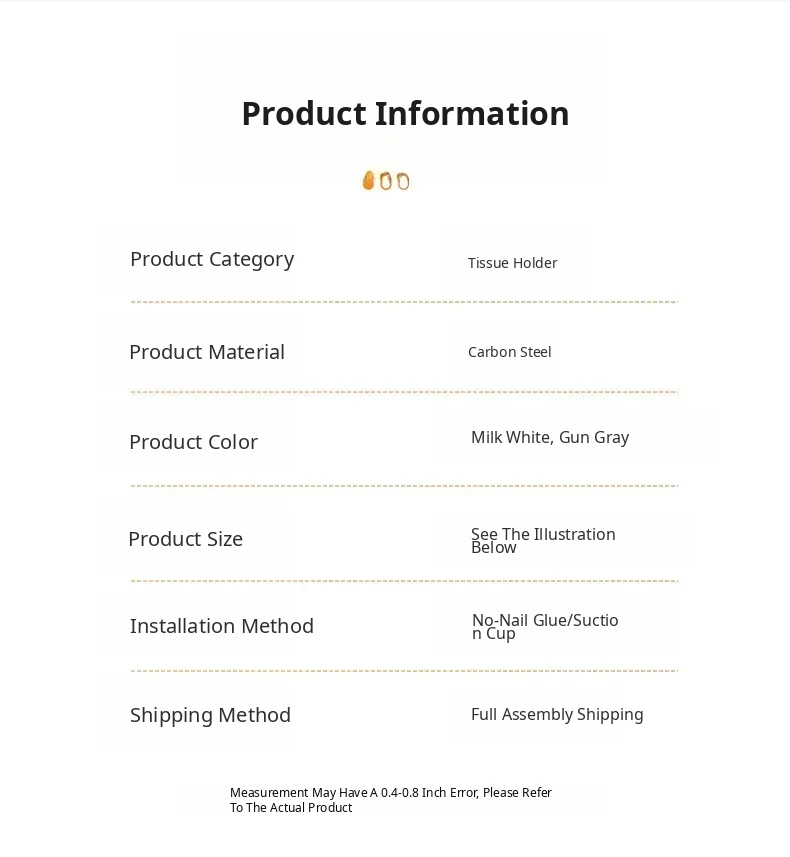Click See The Illustration Below text

pos(543,540)
